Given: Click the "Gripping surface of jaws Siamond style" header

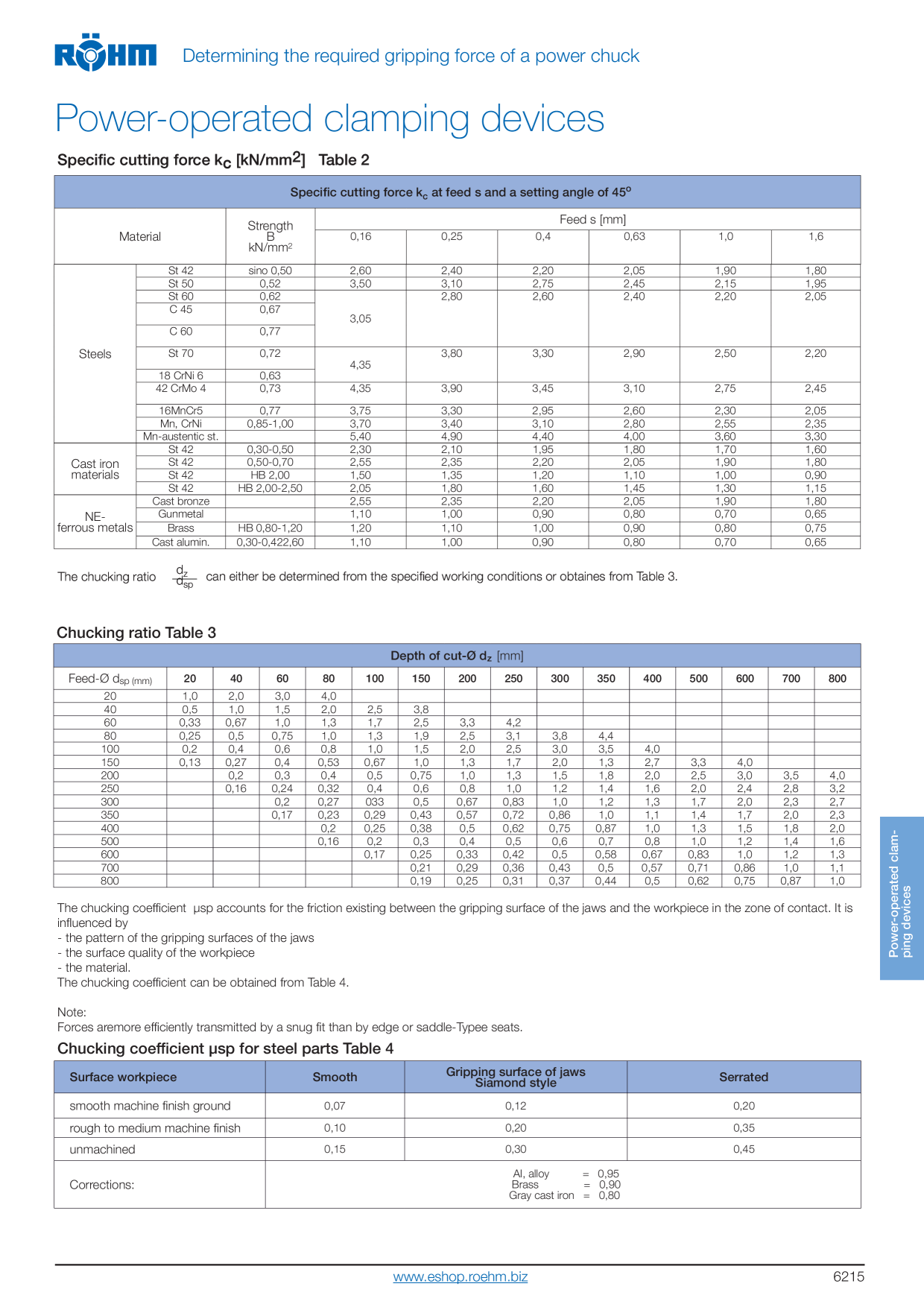Looking at the screenshot, I should pyautogui.click(x=516, y=1077).
